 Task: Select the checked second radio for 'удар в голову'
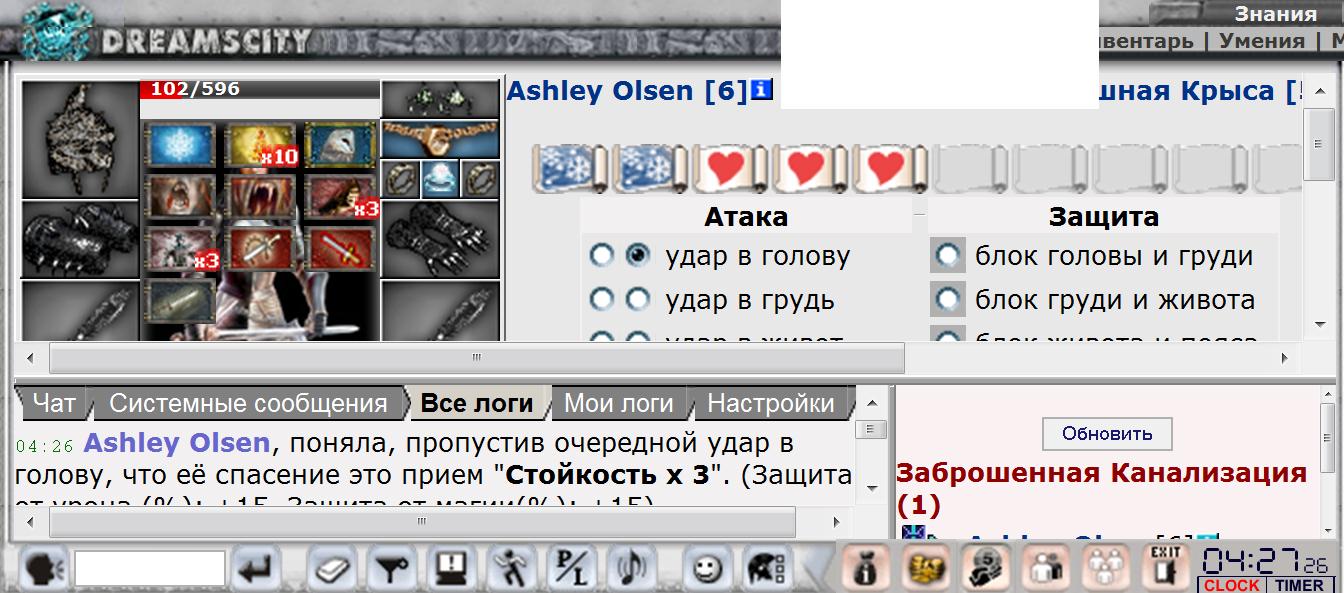[x=637, y=256]
